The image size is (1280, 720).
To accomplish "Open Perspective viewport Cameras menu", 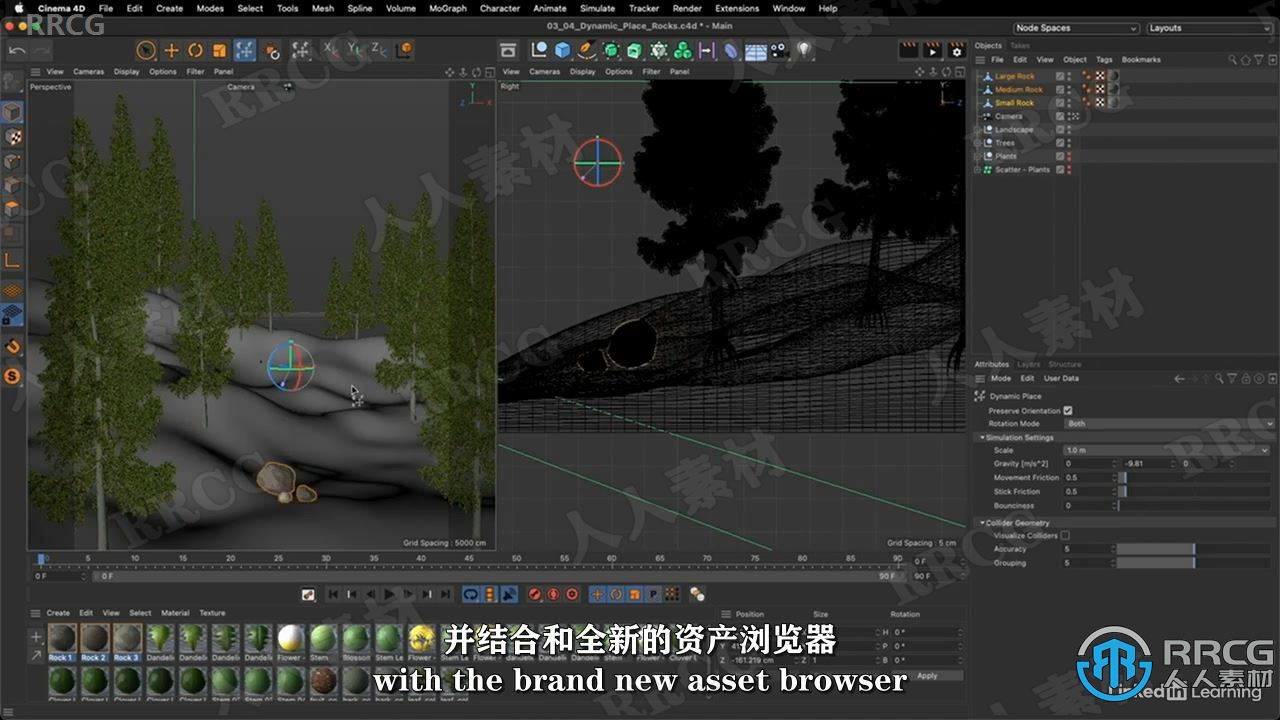I will pos(88,72).
